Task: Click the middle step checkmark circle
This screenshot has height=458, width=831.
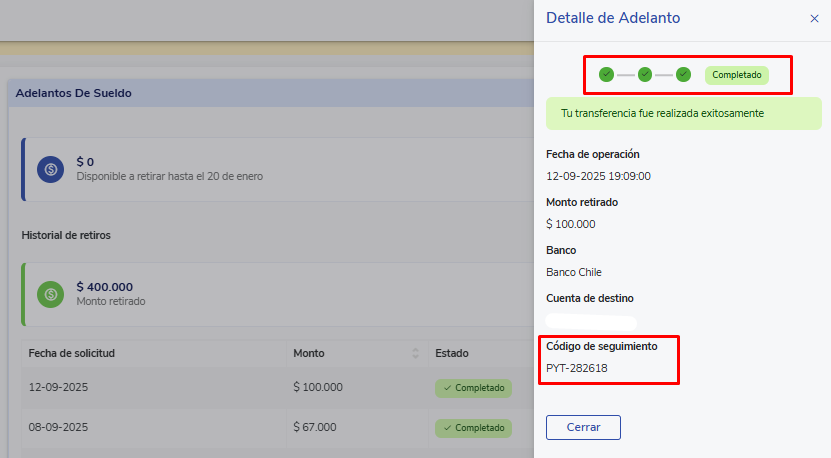Action: 645,74
